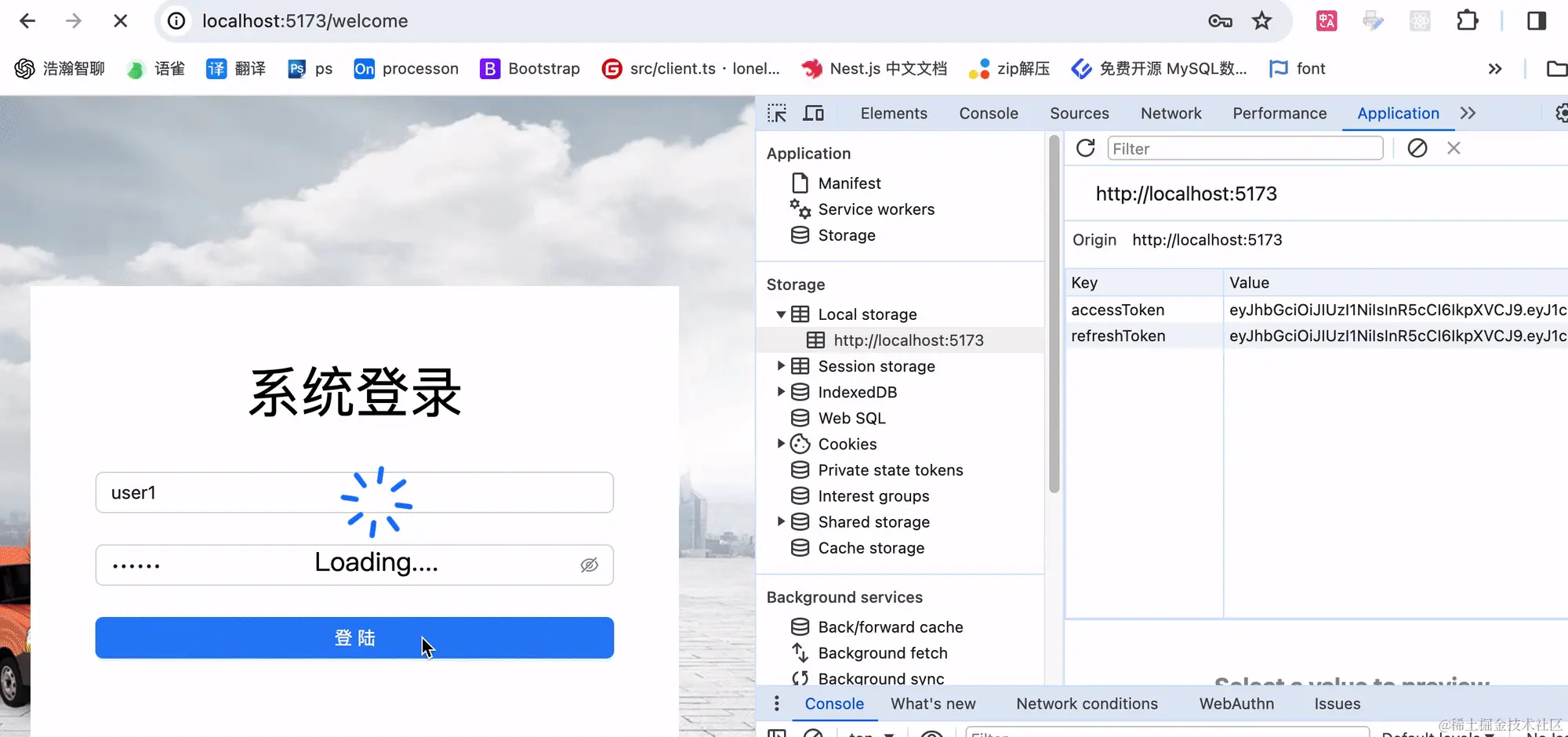Open the 浩瀚智聊 bookmark
Screen dimensions: 1568x737
tap(60, 69)
